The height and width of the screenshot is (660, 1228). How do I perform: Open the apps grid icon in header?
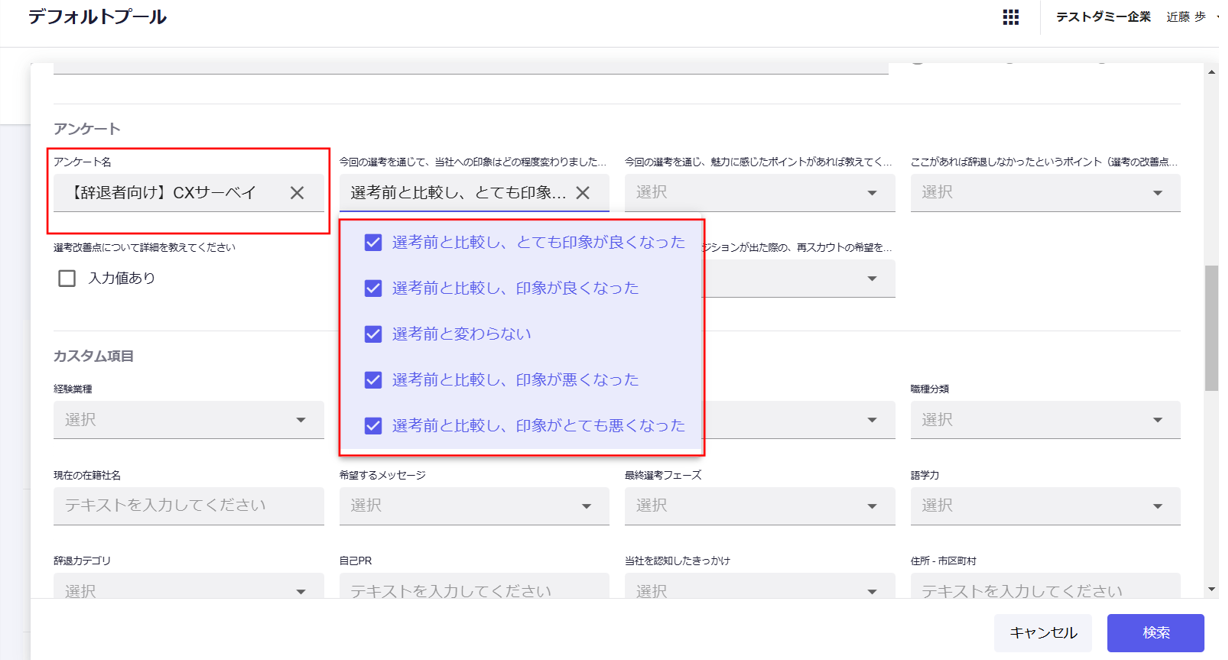pyautogui.click(x=1010, y=17)
